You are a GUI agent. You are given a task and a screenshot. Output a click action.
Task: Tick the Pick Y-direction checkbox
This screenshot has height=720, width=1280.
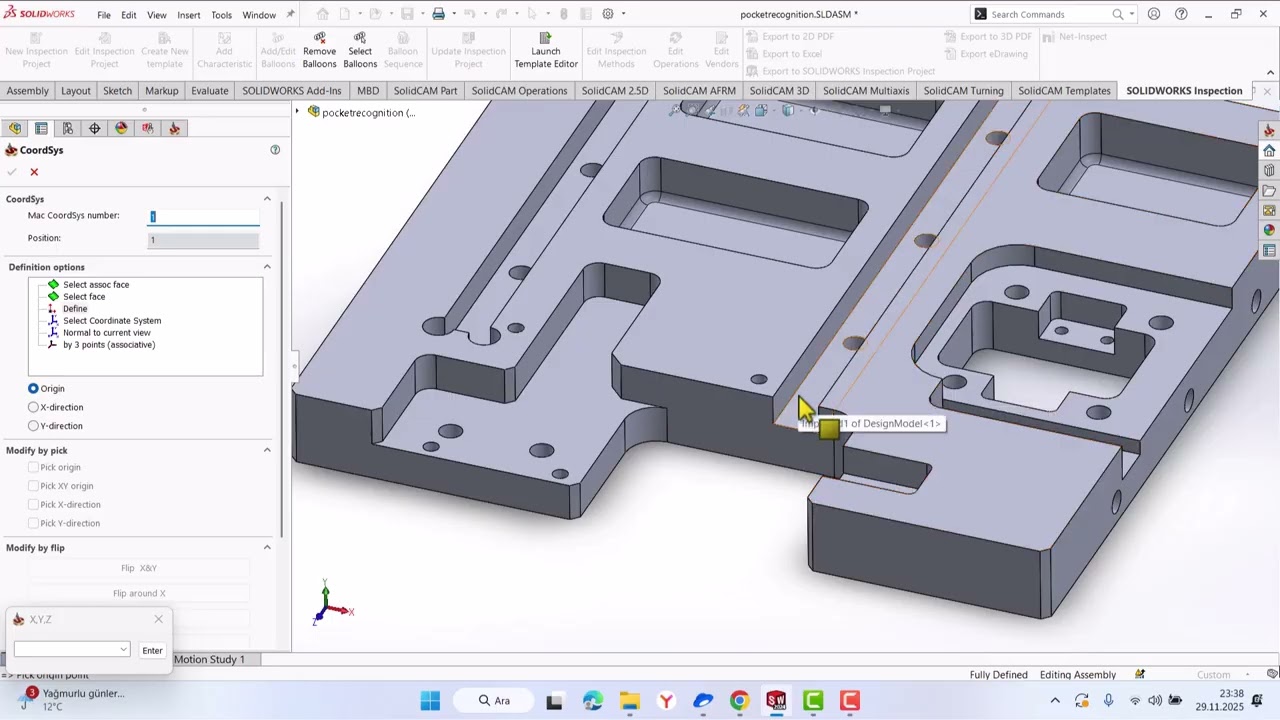click(x=33, y=523)
